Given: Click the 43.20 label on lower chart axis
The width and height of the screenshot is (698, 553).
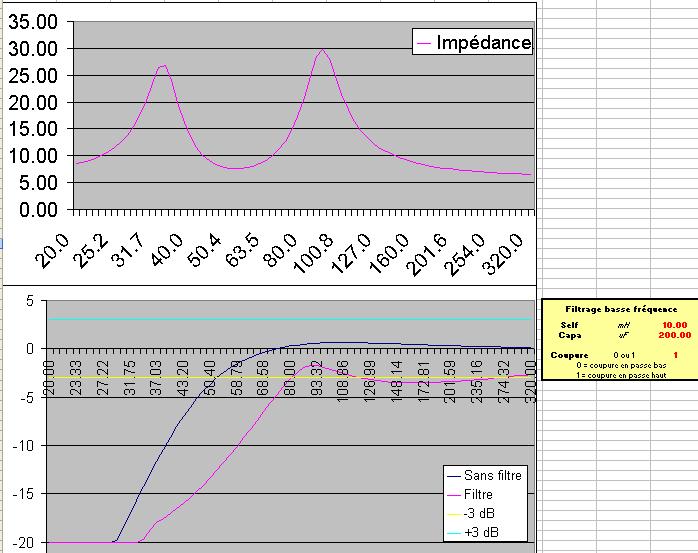Looking at the screenshot, I should pos(183,378).
